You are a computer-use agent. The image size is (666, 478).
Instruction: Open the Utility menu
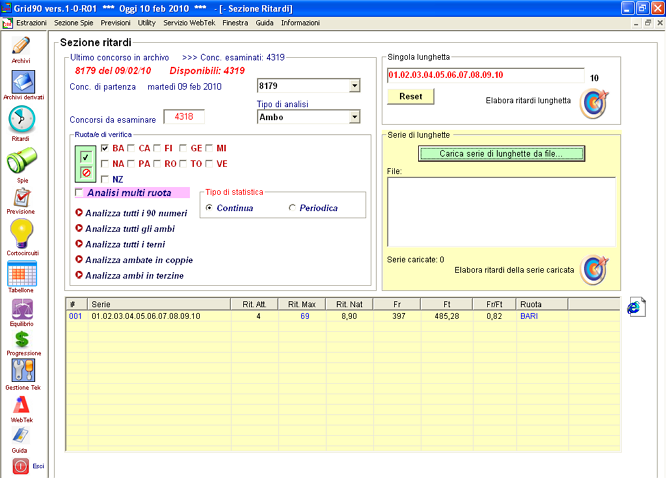tap(147, 23)
